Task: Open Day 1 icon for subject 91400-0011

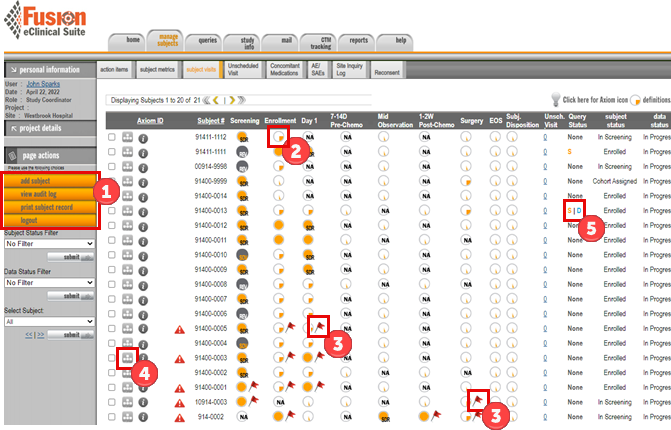Action: [308, 240]
